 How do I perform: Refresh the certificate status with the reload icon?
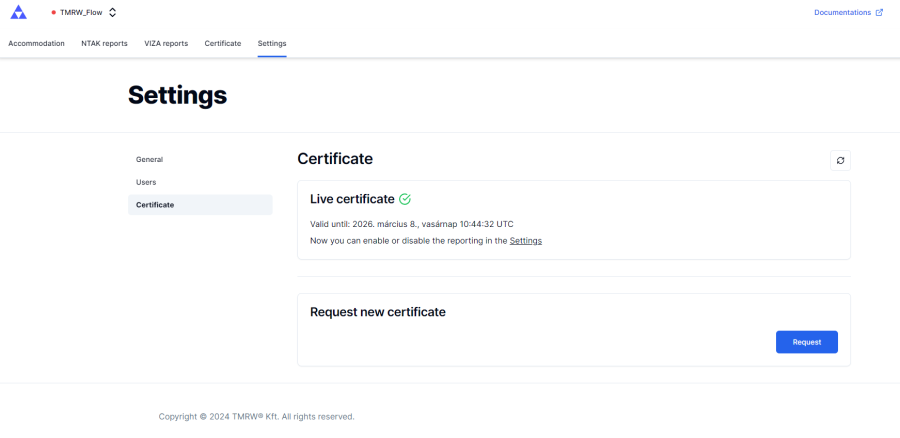840,160
